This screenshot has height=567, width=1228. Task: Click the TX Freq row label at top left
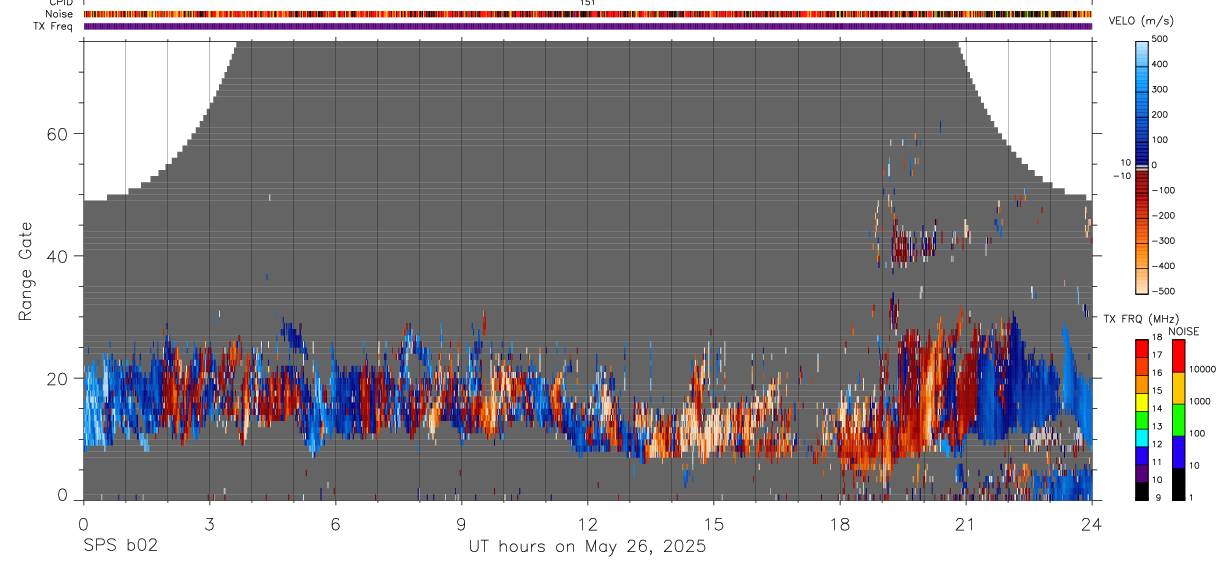pyautogui.click(x=53, y=26)
